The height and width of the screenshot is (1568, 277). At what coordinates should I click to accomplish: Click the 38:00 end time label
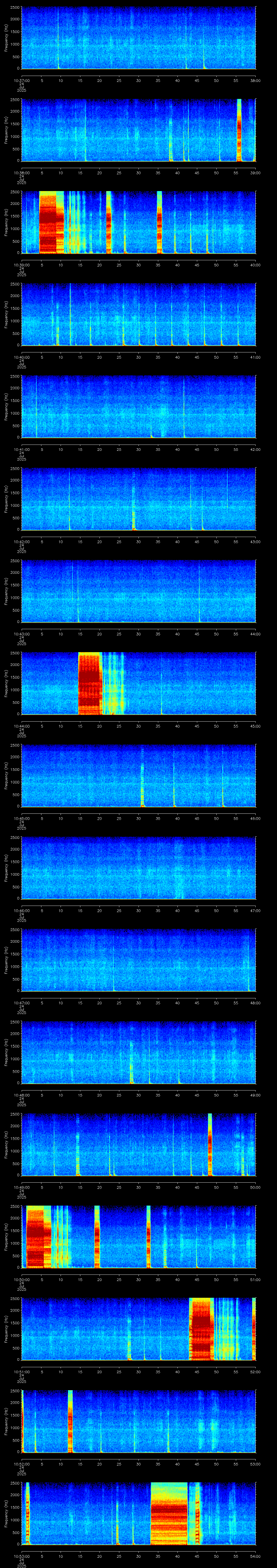[256, 80]
